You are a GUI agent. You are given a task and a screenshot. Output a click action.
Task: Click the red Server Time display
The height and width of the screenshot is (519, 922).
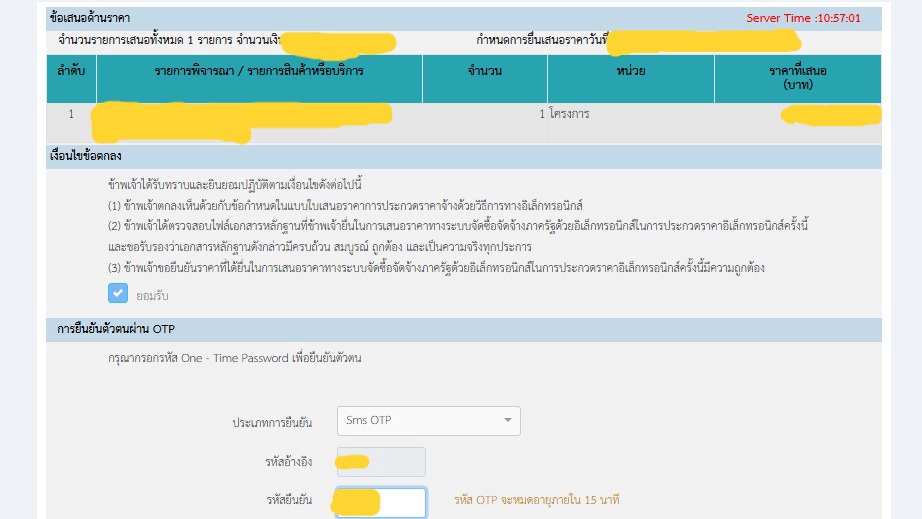(803, 18)
